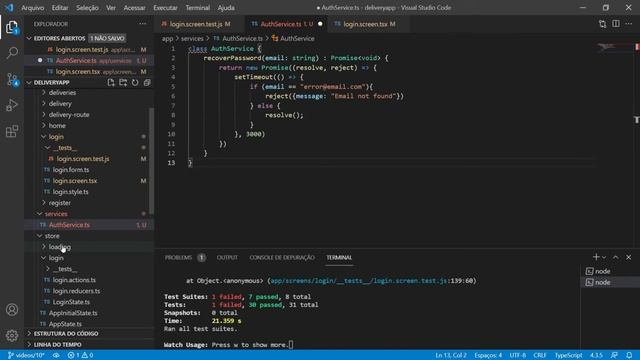Open the Run and Debug view
Screen dimensions: 640x360
coord(12,105)
